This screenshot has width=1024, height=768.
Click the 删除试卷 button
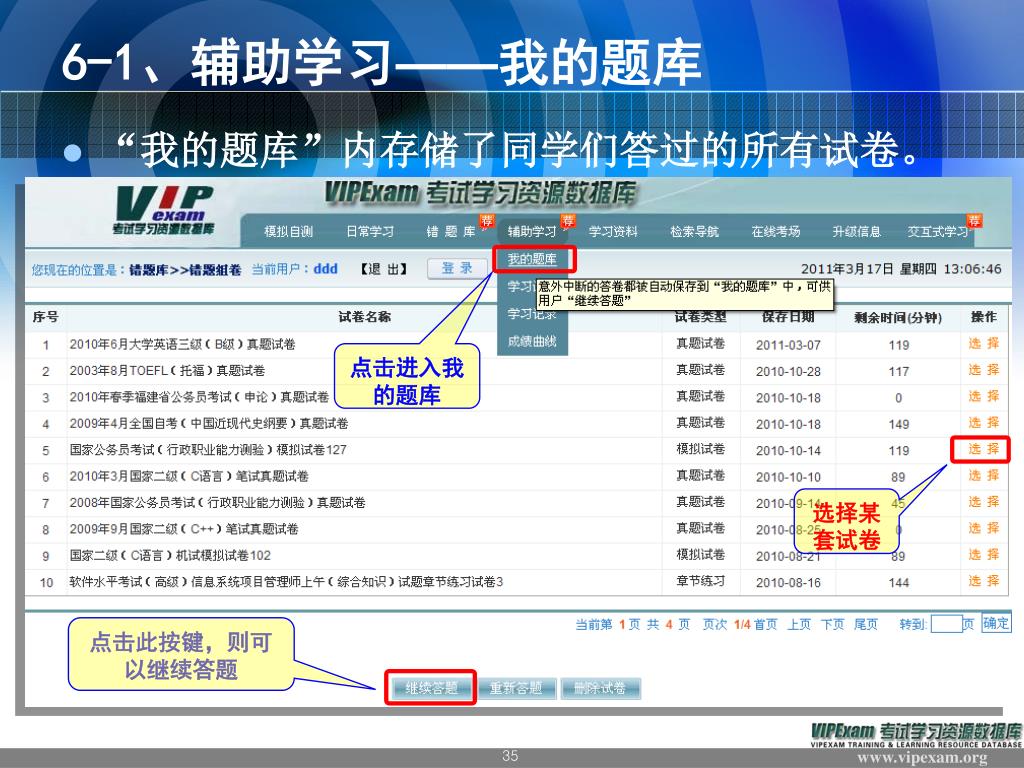coord(600,688)
